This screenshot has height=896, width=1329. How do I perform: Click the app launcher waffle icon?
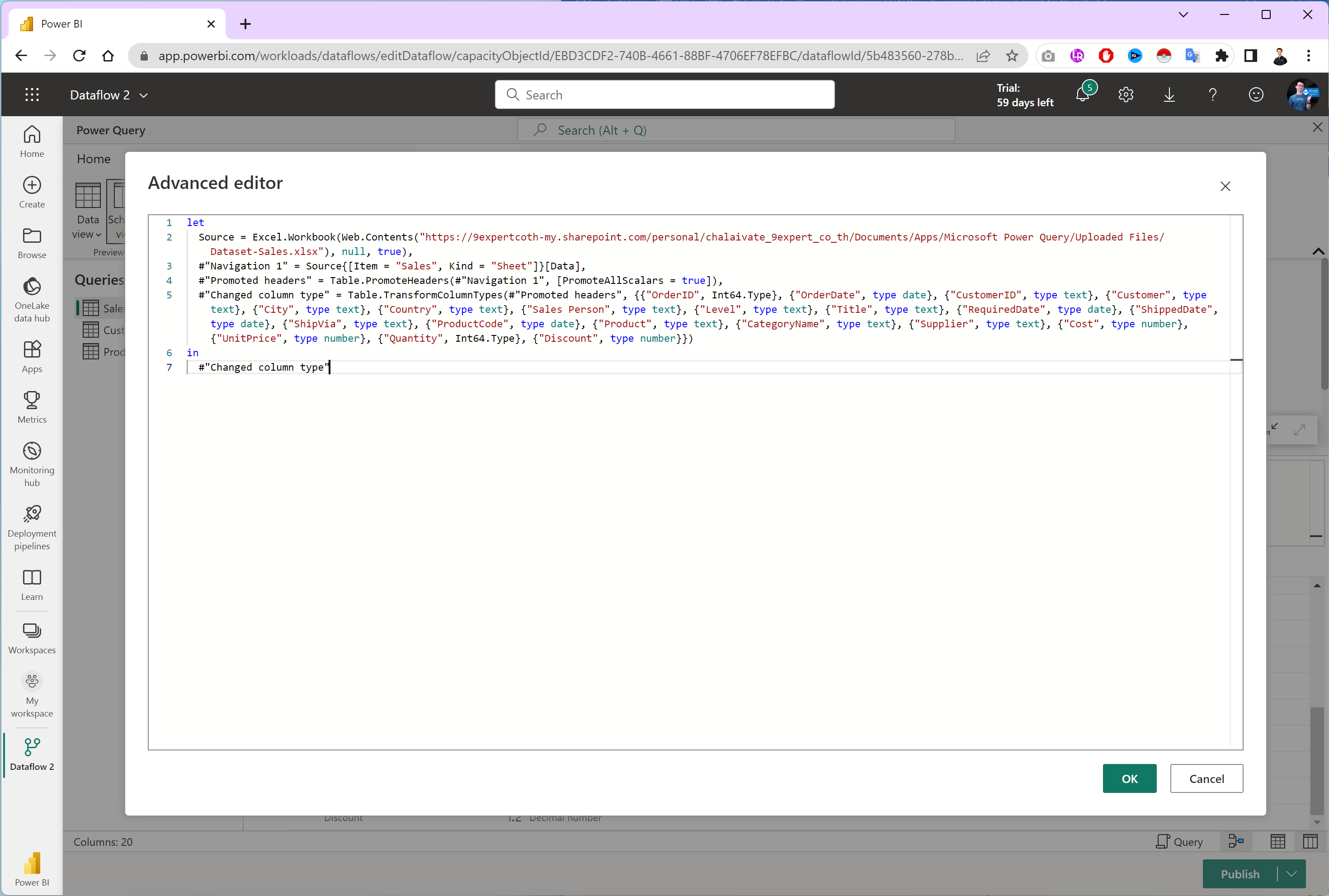[x=32, y=95]
